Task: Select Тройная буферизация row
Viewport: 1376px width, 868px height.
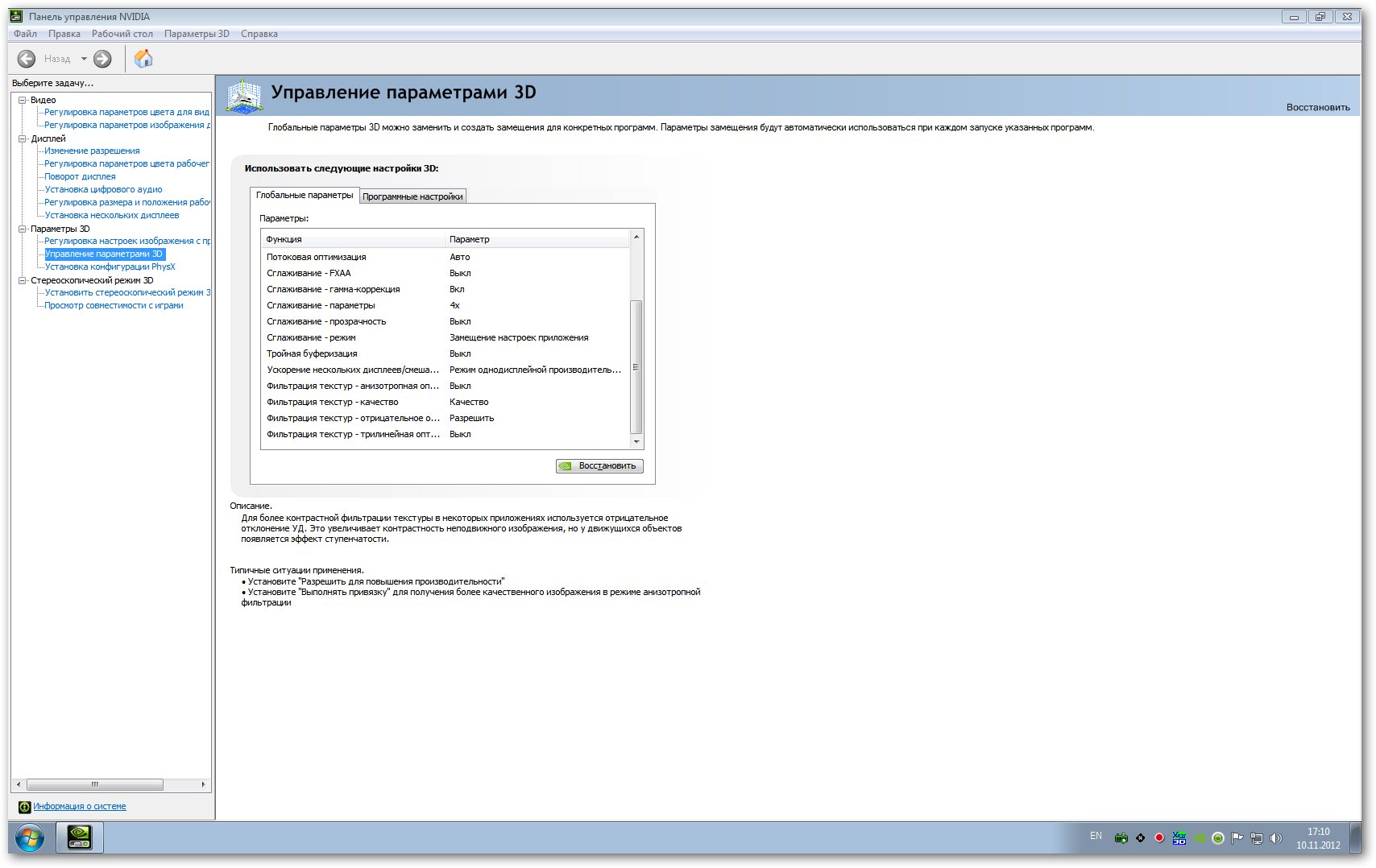Action: click(x=445, y=353)
